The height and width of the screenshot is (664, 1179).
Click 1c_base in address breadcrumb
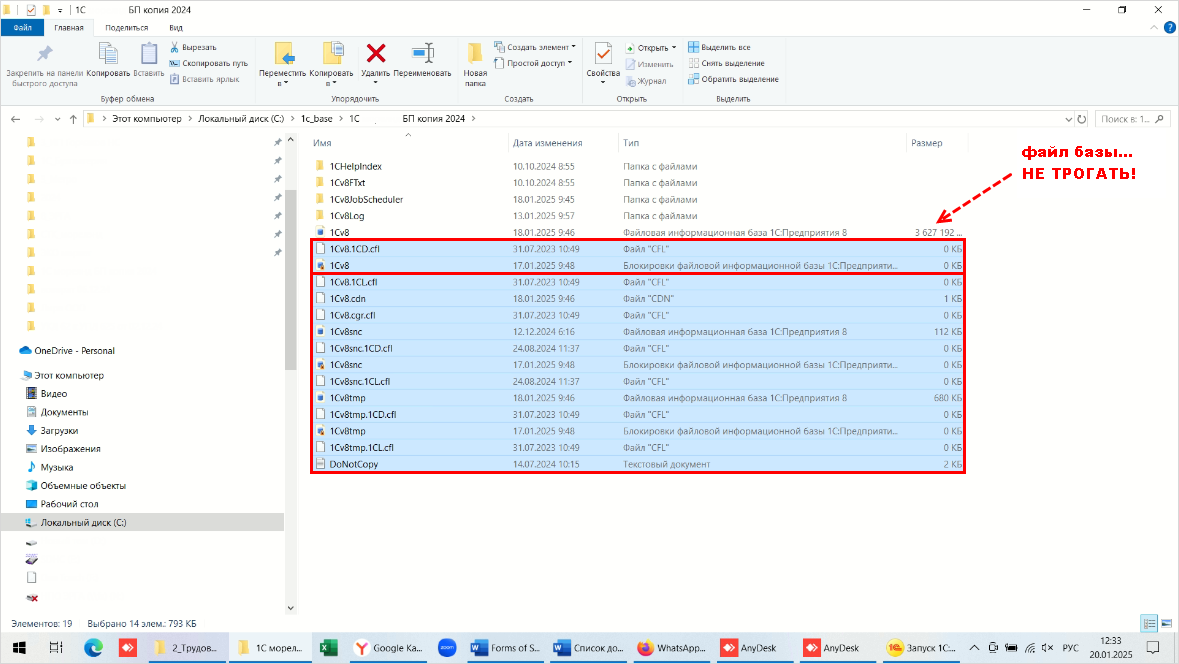[317, 119]
